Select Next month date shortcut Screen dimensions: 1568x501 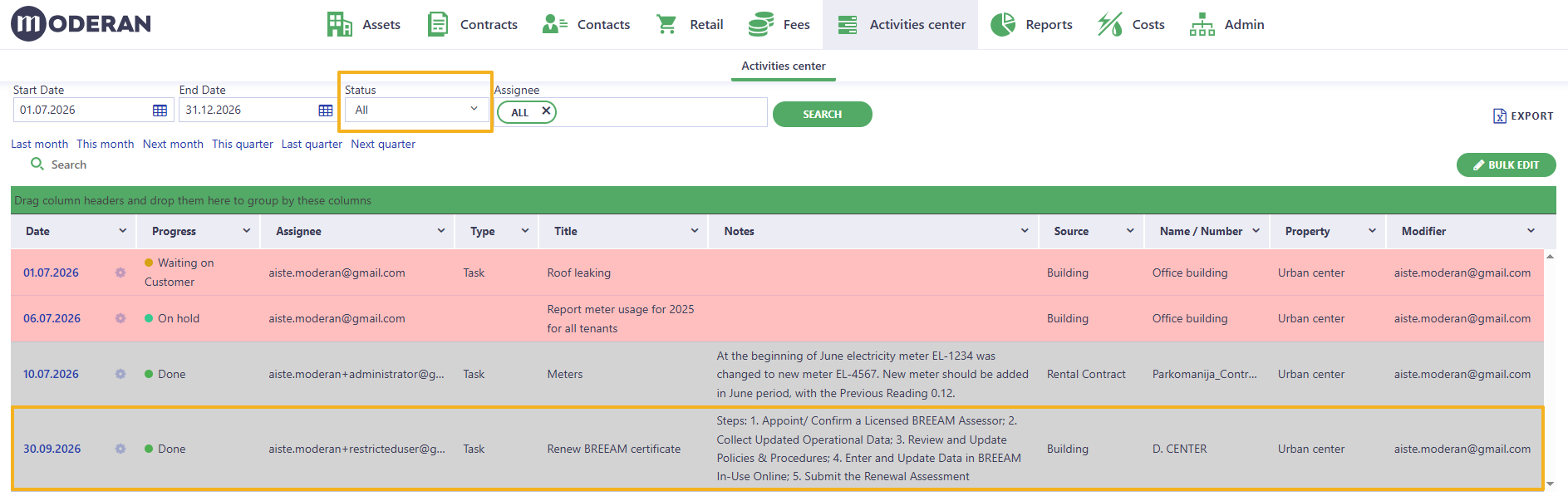173,144
